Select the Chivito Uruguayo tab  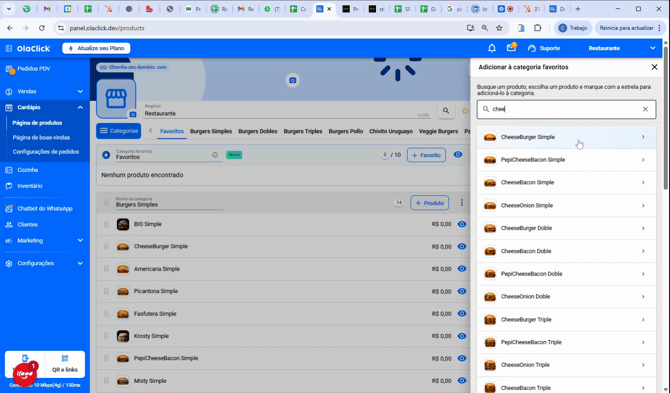391,131
